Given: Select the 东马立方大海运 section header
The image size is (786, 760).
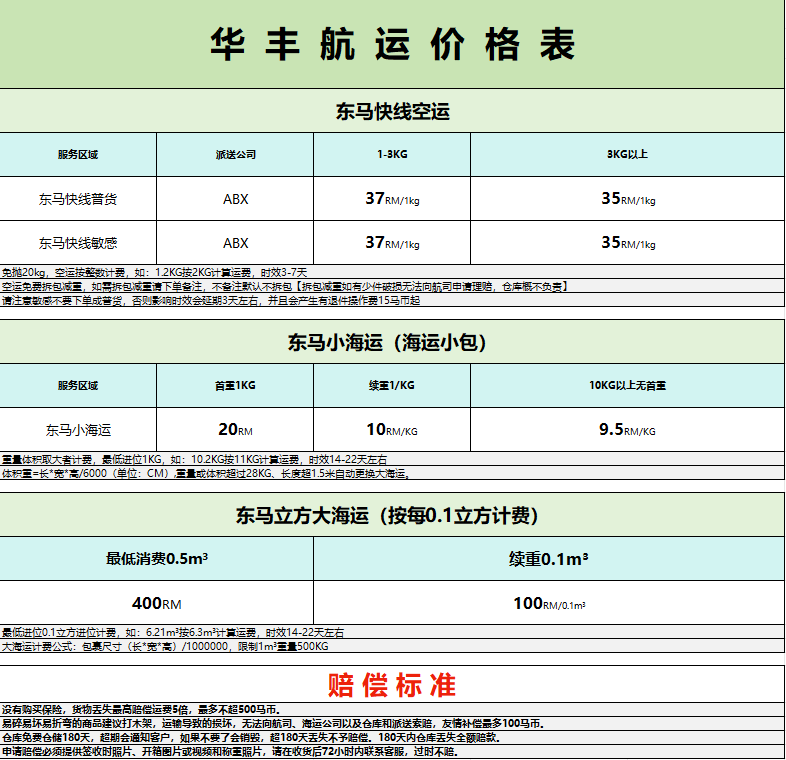Looking at the screenshot, I should point(392,516).
